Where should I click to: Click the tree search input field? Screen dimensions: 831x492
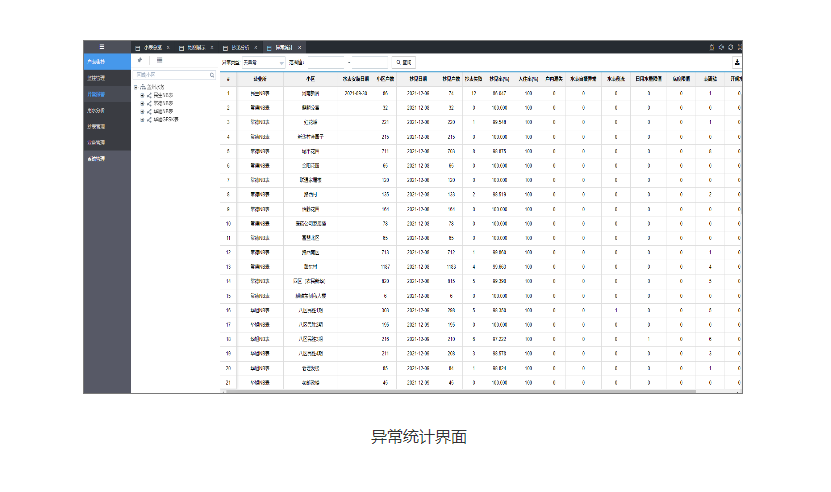click(174, 75)
